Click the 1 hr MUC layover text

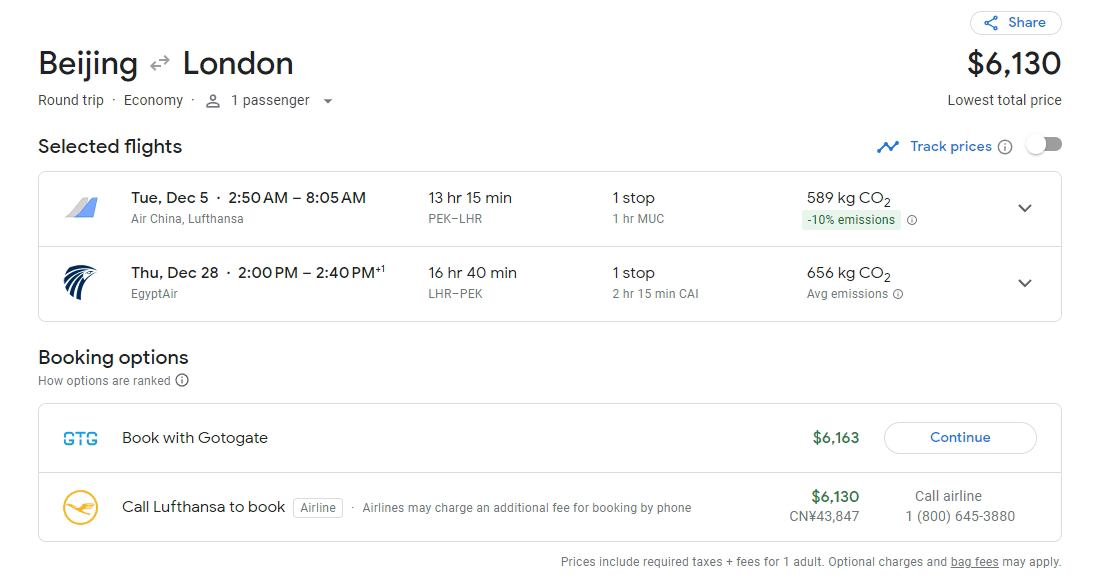click(x=638, y=219)
